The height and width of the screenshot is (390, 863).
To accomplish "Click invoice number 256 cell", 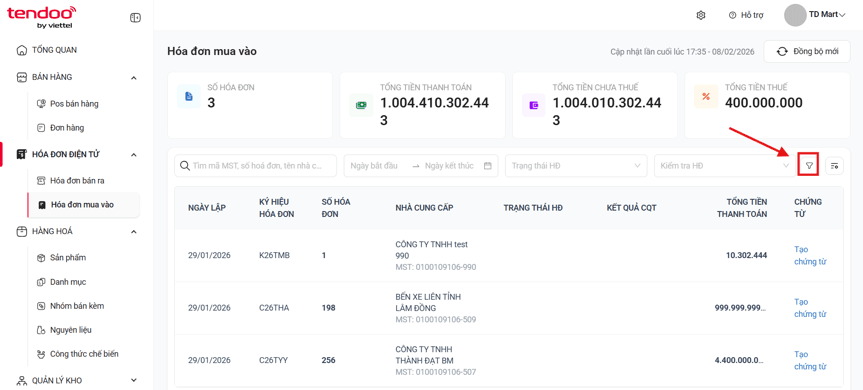I will point(329,361).
